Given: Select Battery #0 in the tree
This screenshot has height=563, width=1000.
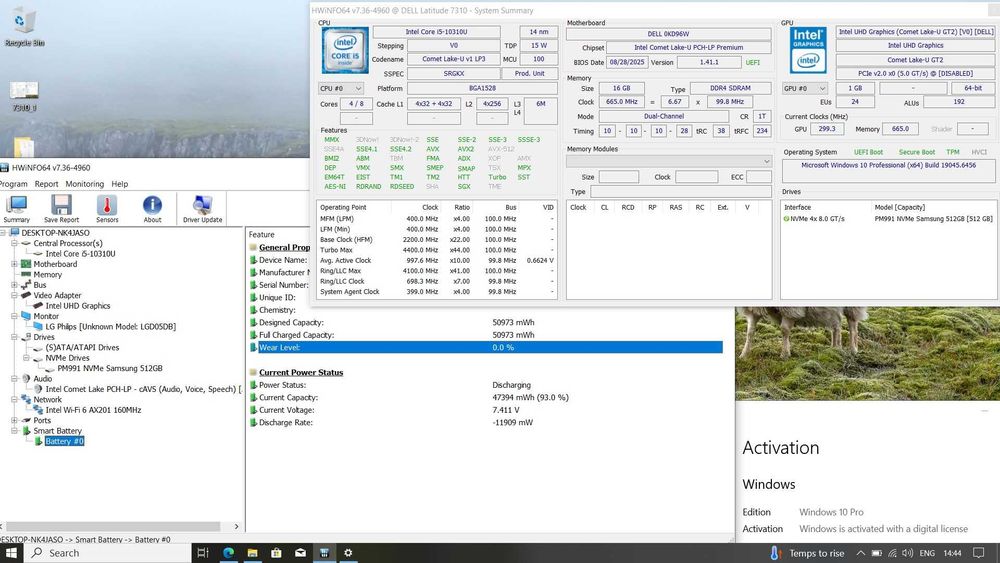Looking at the screenshot, I should 64,441.
